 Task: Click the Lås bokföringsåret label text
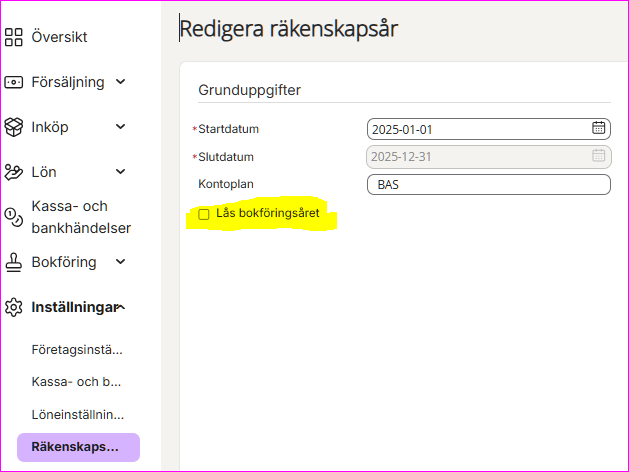tap(268, 213)
